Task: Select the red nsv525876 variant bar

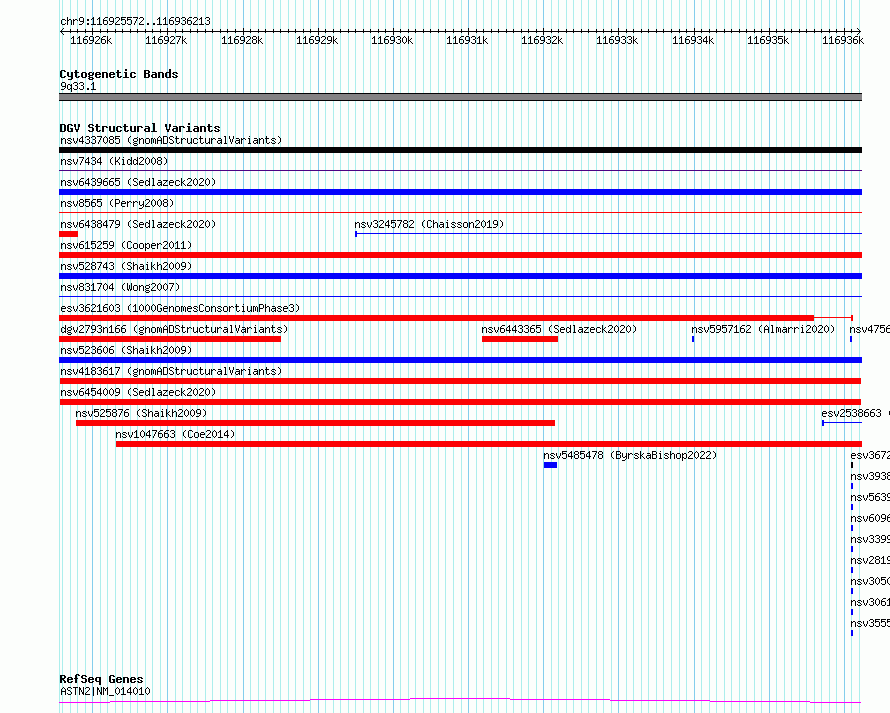Action: pos(316,423)
